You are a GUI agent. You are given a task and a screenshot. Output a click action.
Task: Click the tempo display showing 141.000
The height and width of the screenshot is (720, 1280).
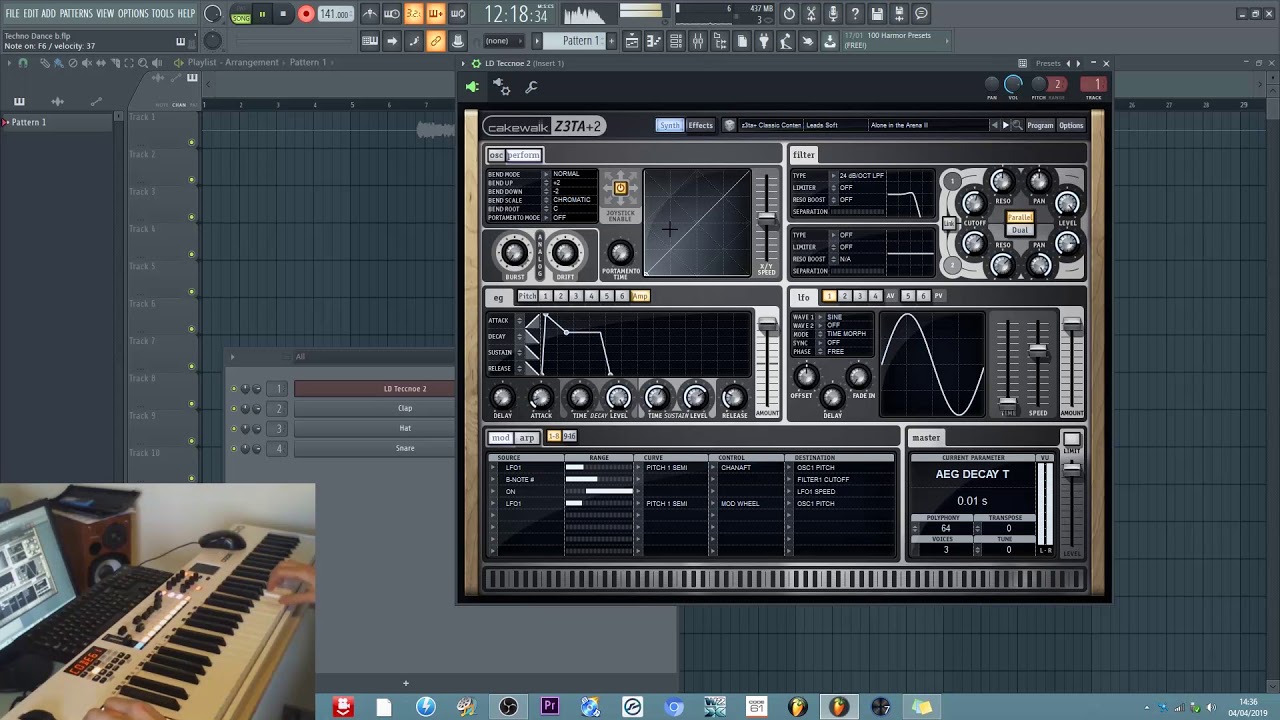(x=336, y=14)
